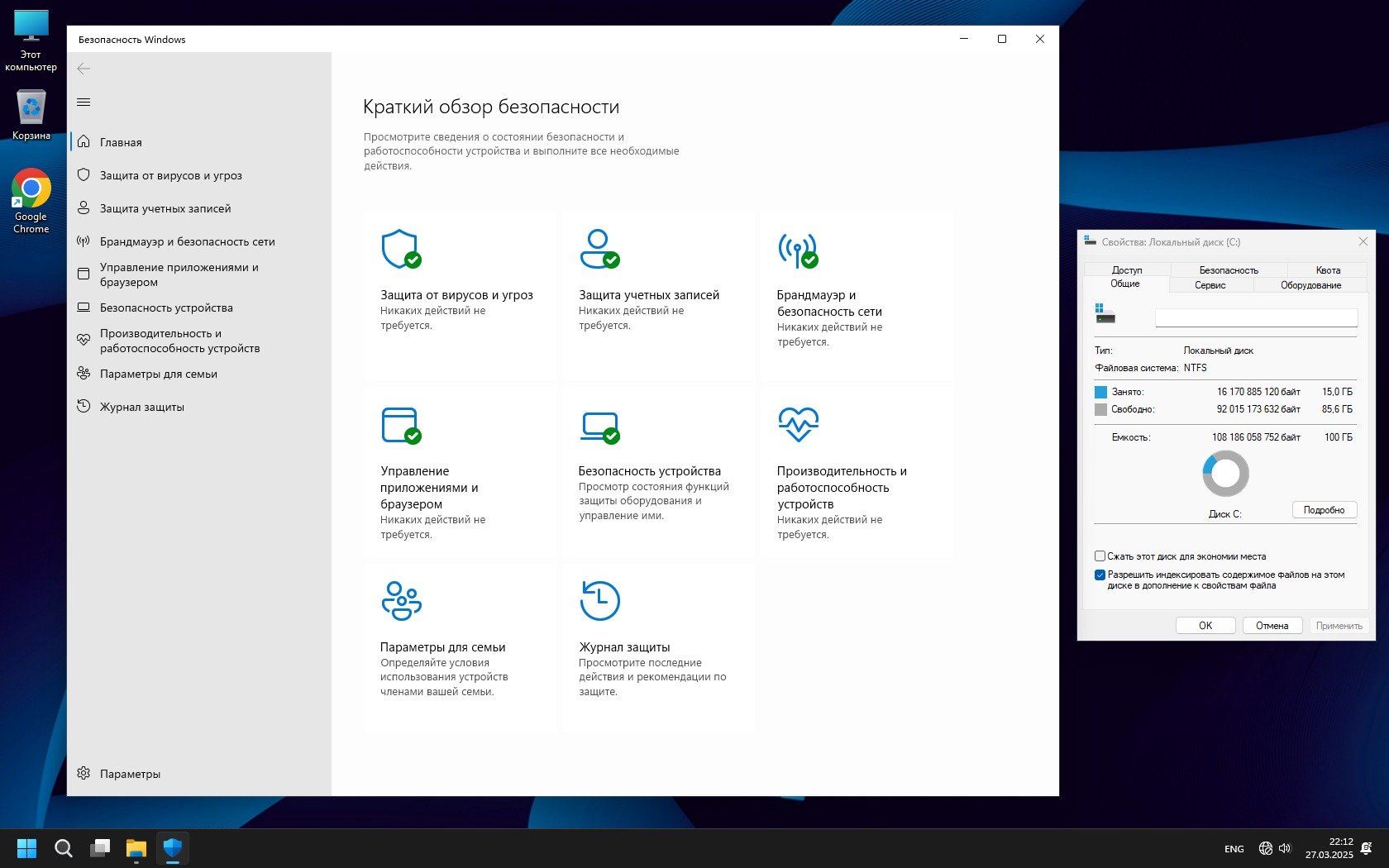Click the Settings gear in sidebar

(84, 774)
